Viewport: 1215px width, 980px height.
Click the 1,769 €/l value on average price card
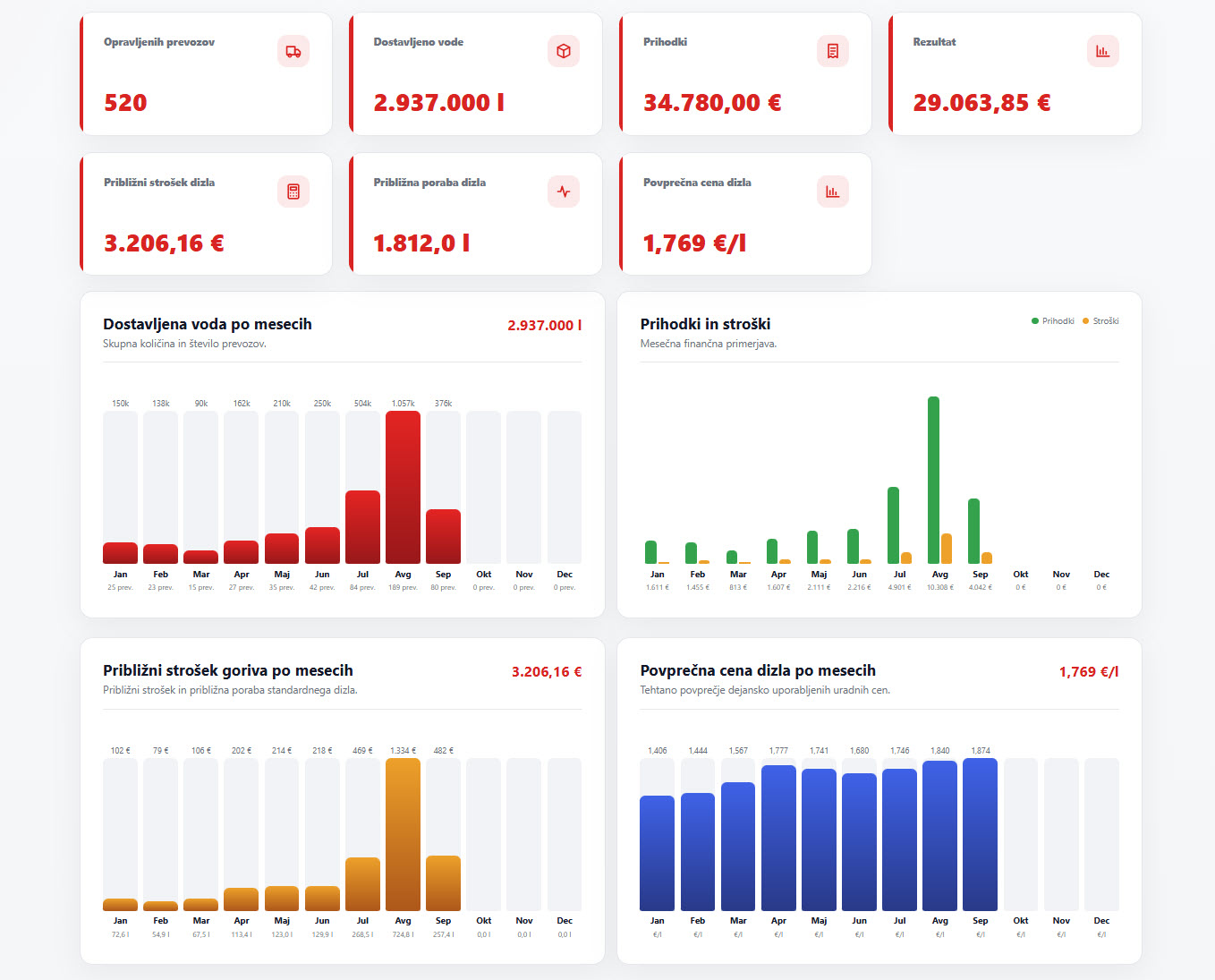[x=694, y=243]
